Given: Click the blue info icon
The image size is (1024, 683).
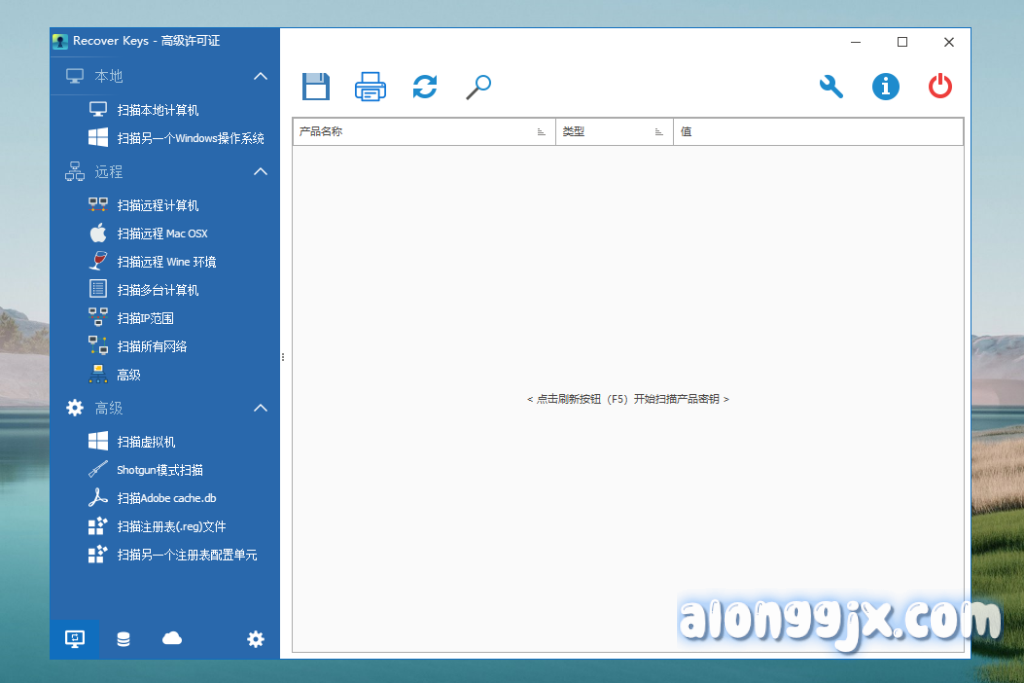Looking at the screenshot, I should [x=885, y=87].
